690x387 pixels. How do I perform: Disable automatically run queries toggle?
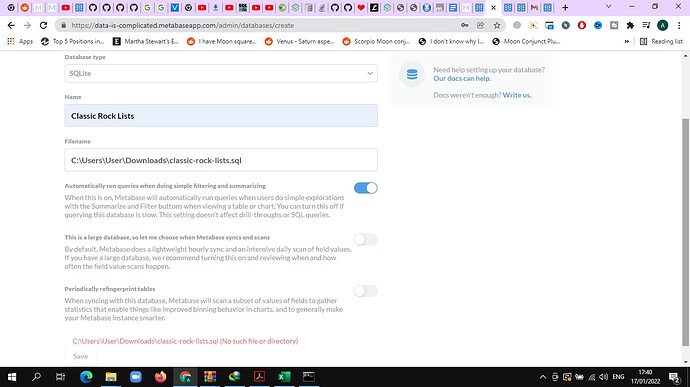point(366,188)
